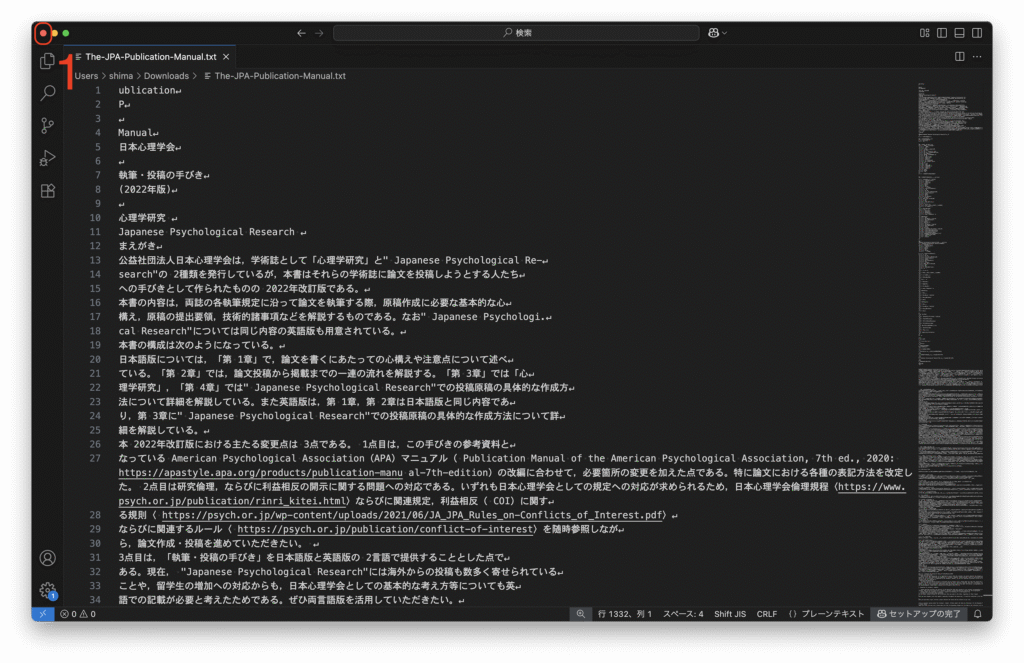Click the "執筆・投稿の手びき" text on line 7

(161, 175)
